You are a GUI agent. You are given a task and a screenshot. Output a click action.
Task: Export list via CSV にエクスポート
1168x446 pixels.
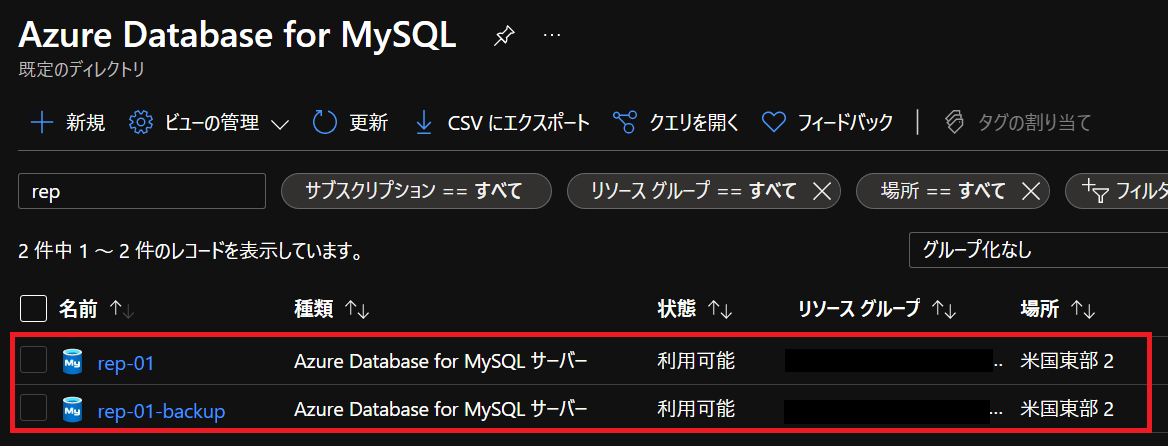click(x=502, y=122)
